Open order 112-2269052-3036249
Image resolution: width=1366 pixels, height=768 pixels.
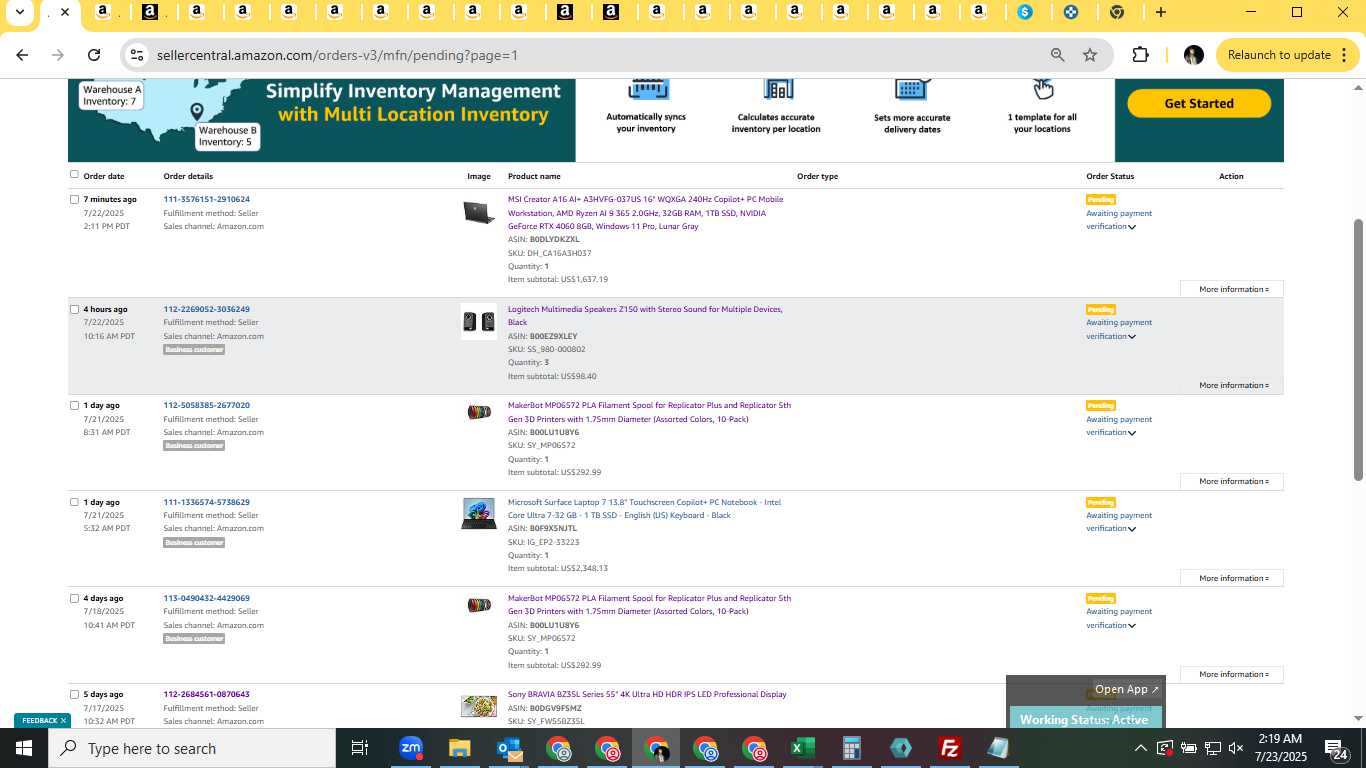207,309
